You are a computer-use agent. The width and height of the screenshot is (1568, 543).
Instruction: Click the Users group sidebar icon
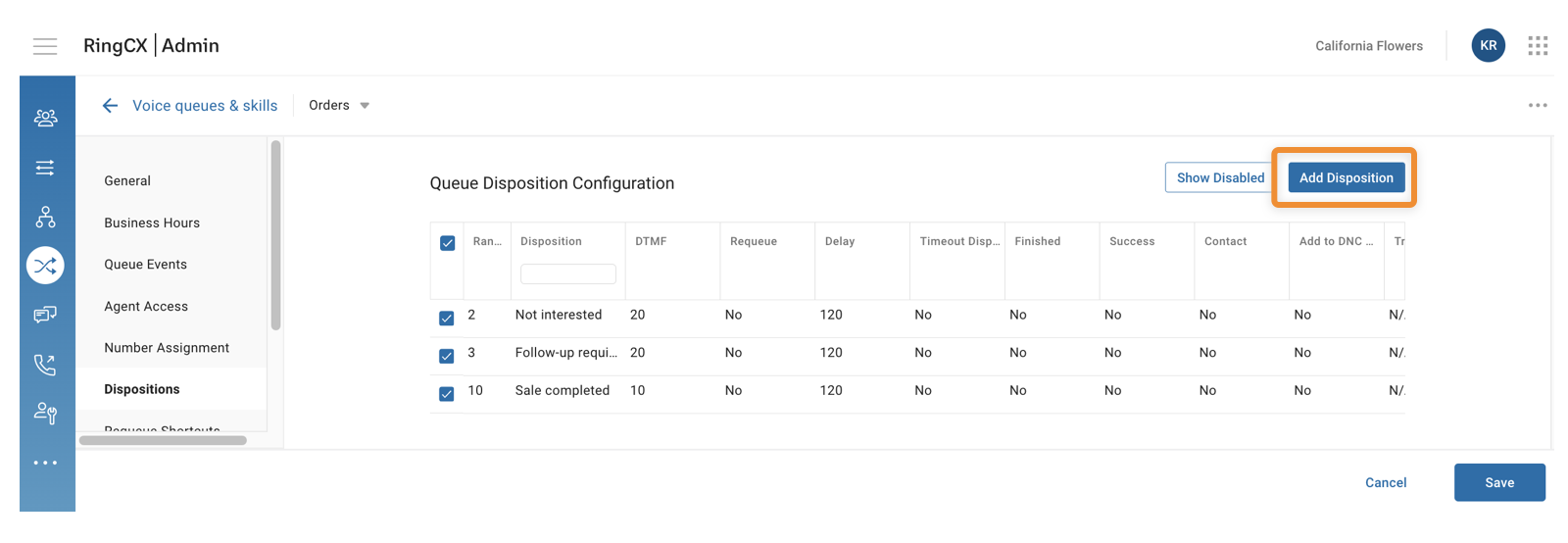45,118
